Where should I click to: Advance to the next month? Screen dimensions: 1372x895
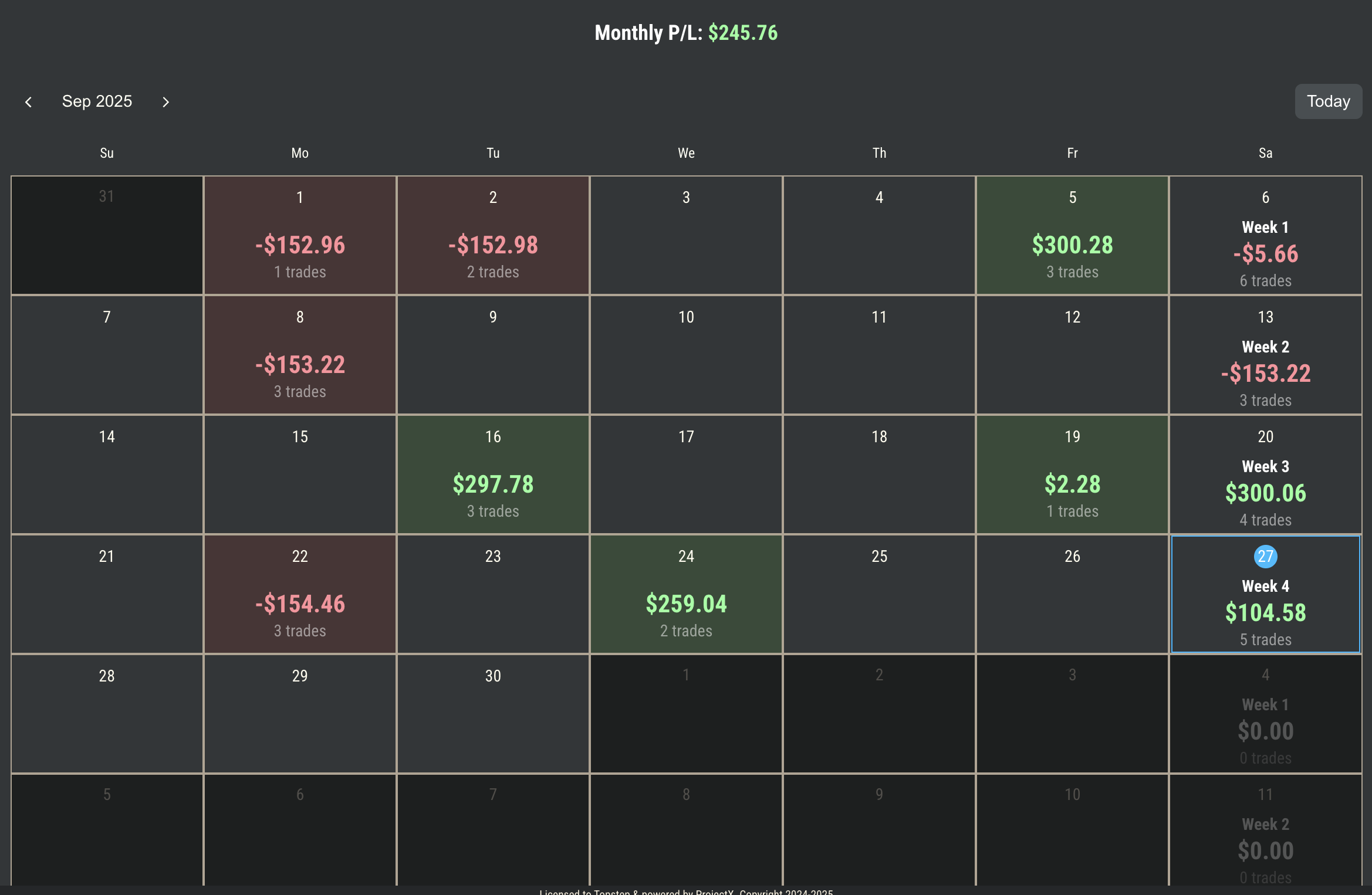coord(165,102)
